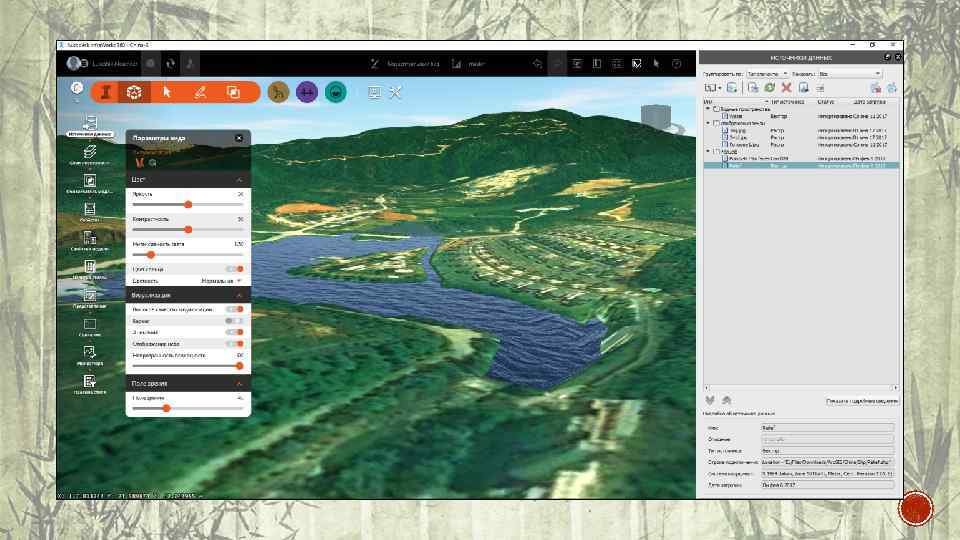Click the Контрастность slider handle
Screen dimensions: 960x540
189,230
